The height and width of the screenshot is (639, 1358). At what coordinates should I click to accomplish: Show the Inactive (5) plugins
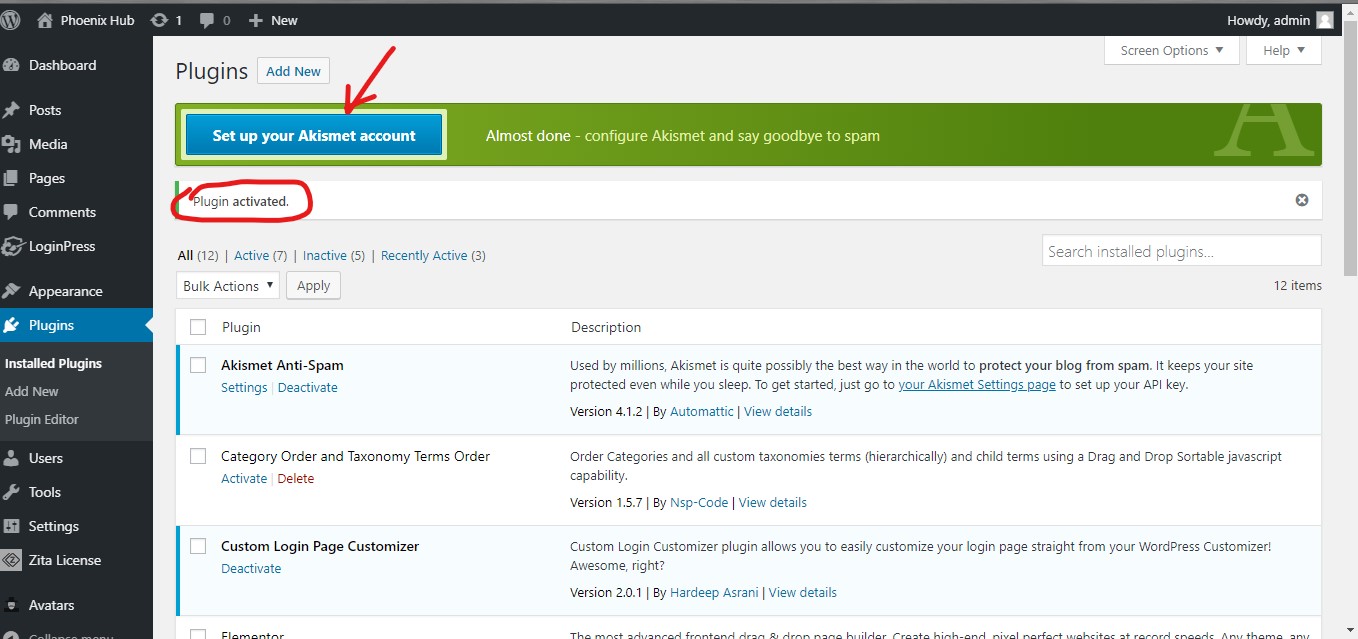tap(334, 255)
